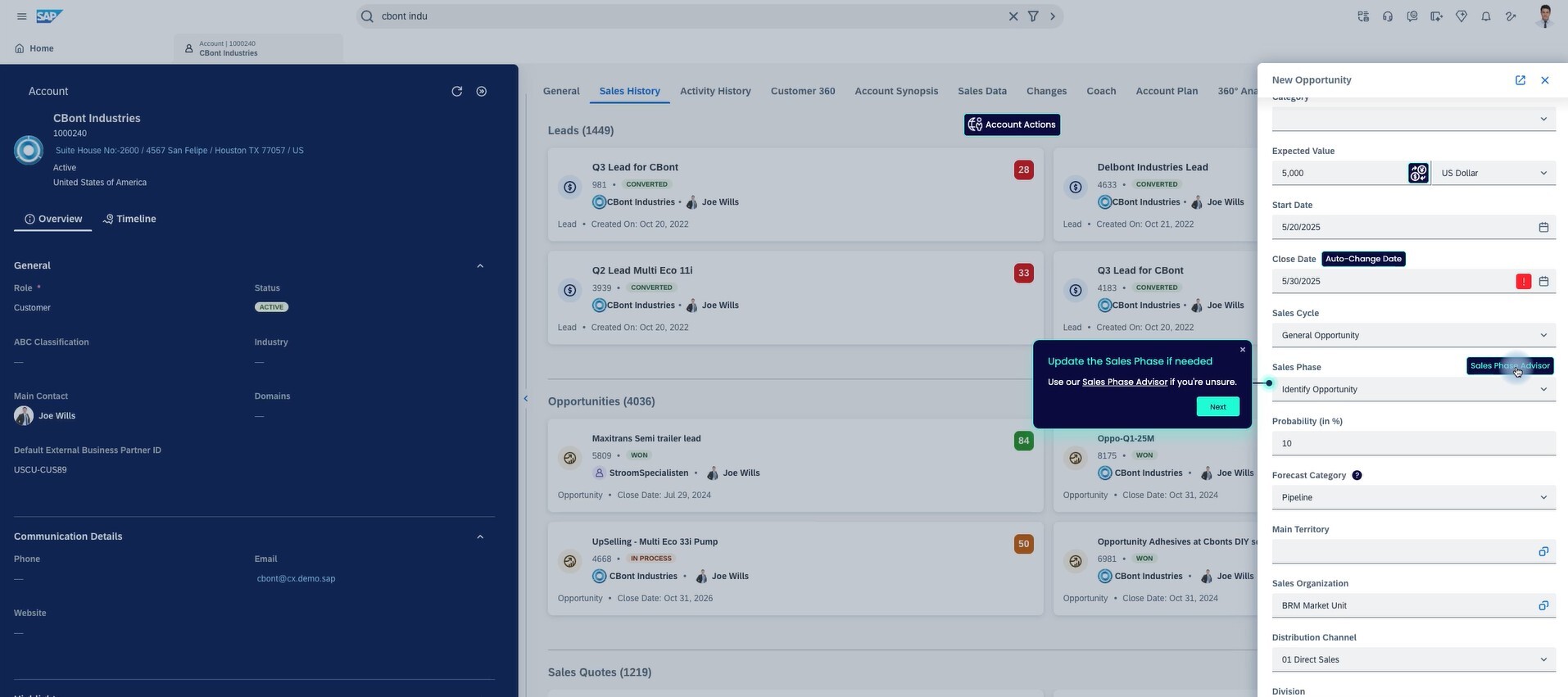Click the Auto-Change Date button
The image size is (1568, 697).
tap(1363, 259)
